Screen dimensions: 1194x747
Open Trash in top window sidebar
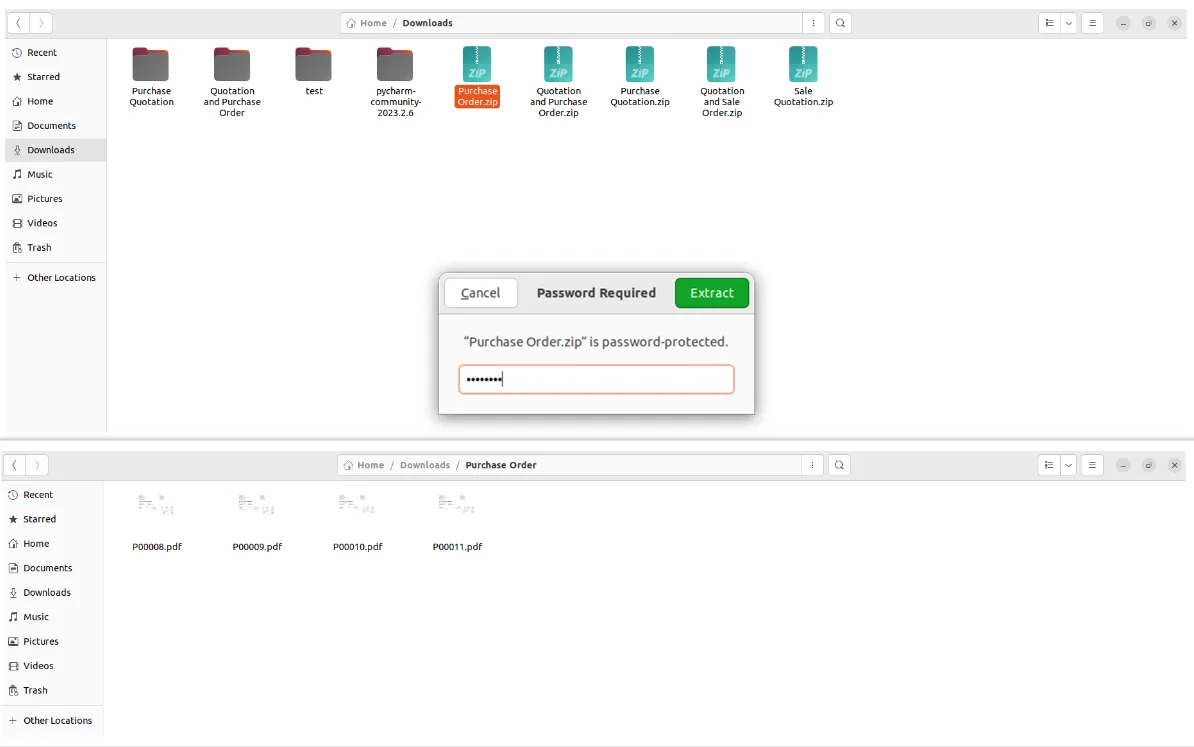click(56, 247)
